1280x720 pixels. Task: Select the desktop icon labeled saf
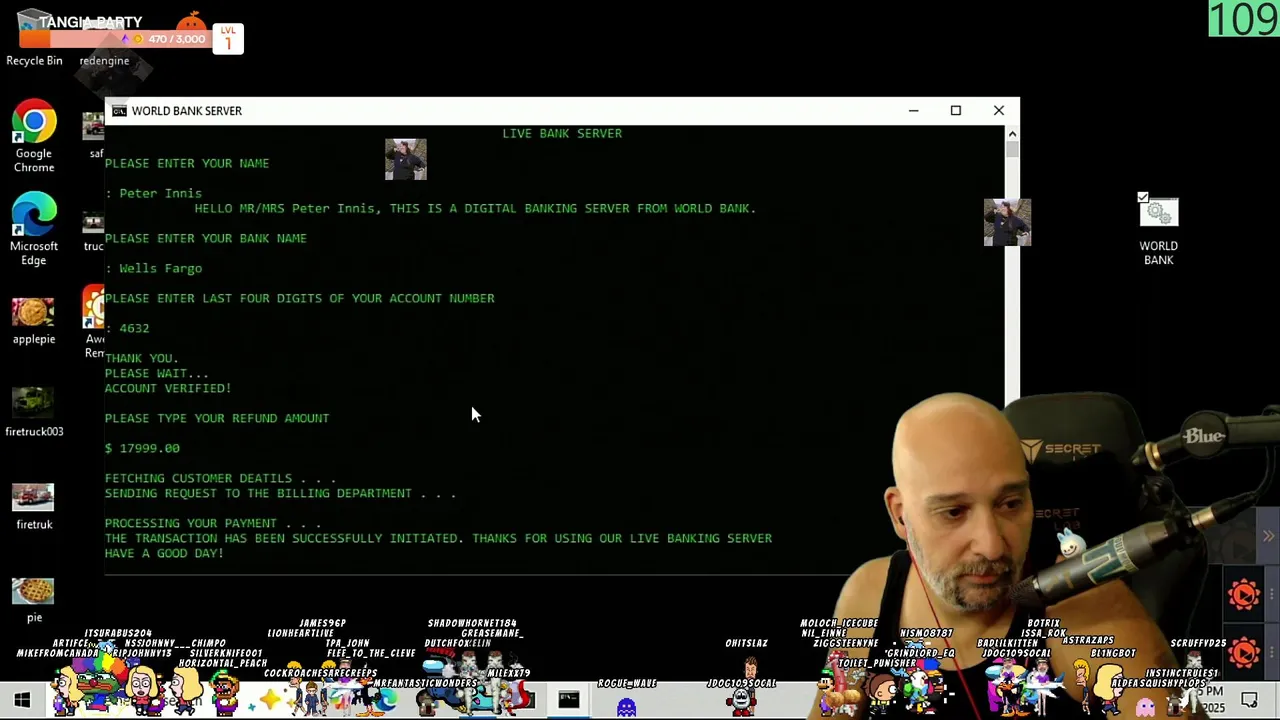pos(95,135)
